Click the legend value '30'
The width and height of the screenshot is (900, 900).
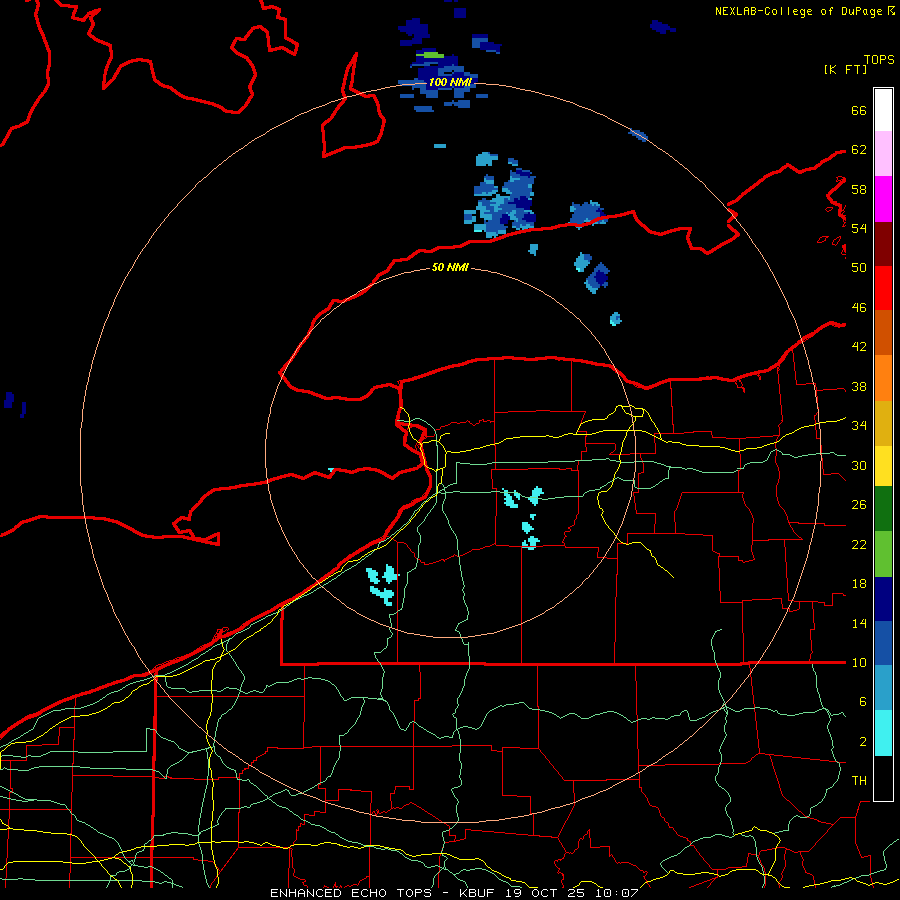click(859, 465)
